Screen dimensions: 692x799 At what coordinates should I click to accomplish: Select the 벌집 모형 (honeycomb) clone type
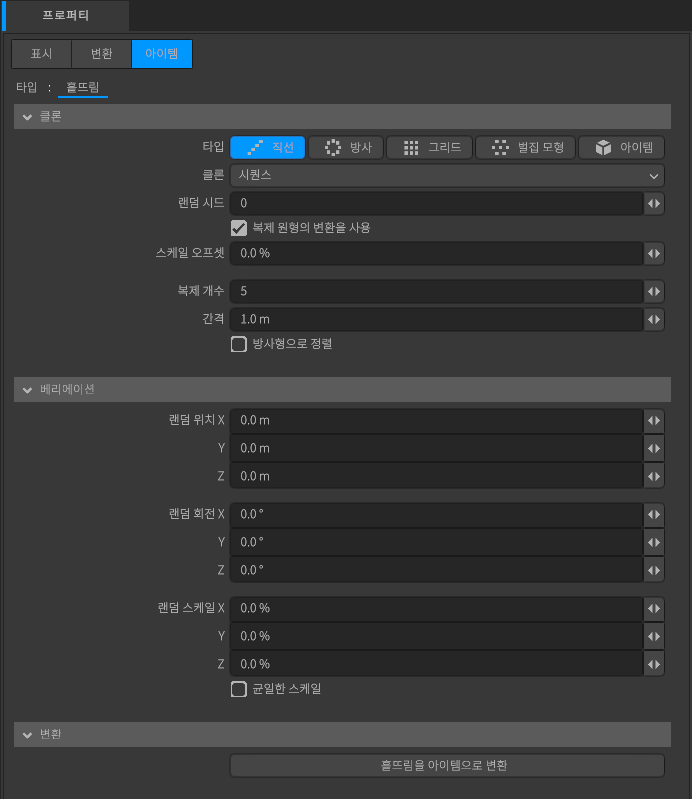point(525,148)
